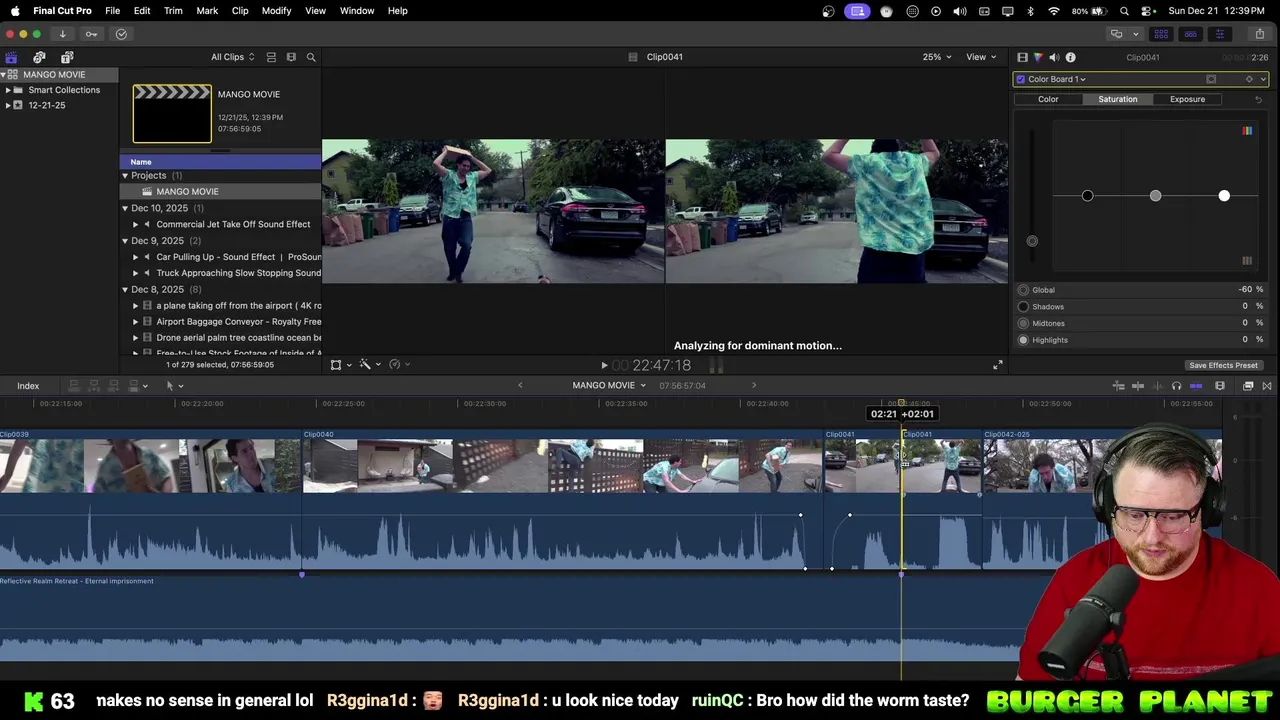Viewport: 1280px width, 720px height.
Task: Select the black shadows saturation puck
Action: pos(1088,196)
